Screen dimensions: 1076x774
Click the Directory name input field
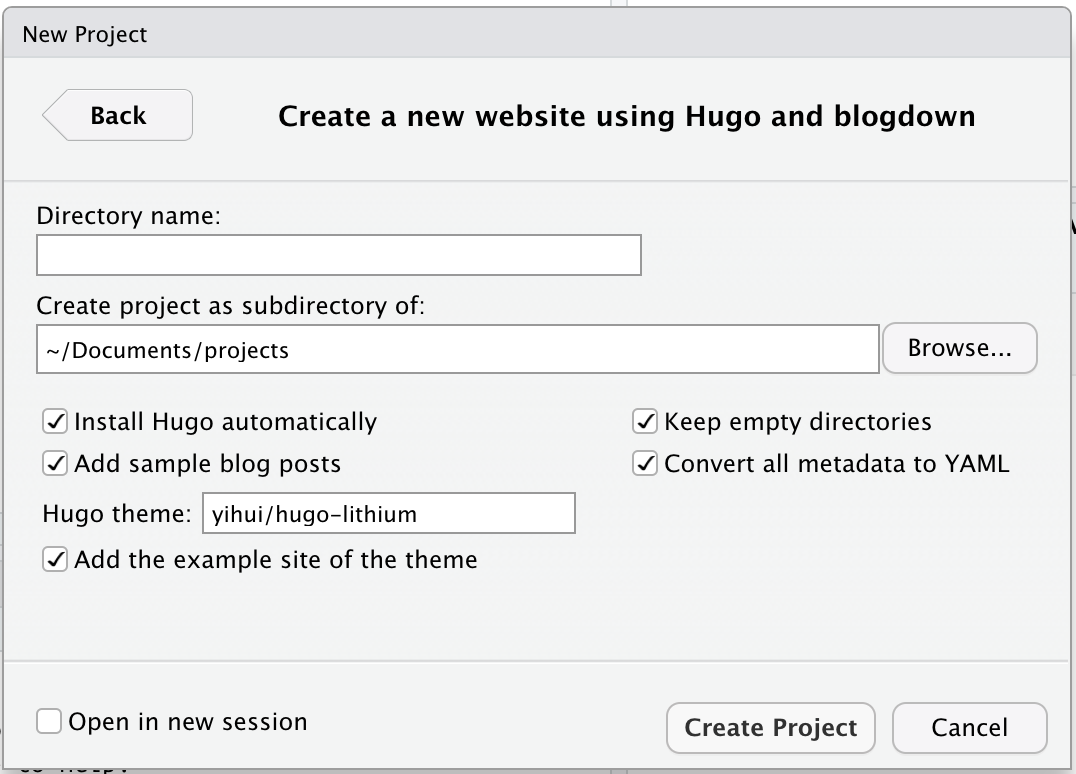[338, 255]
